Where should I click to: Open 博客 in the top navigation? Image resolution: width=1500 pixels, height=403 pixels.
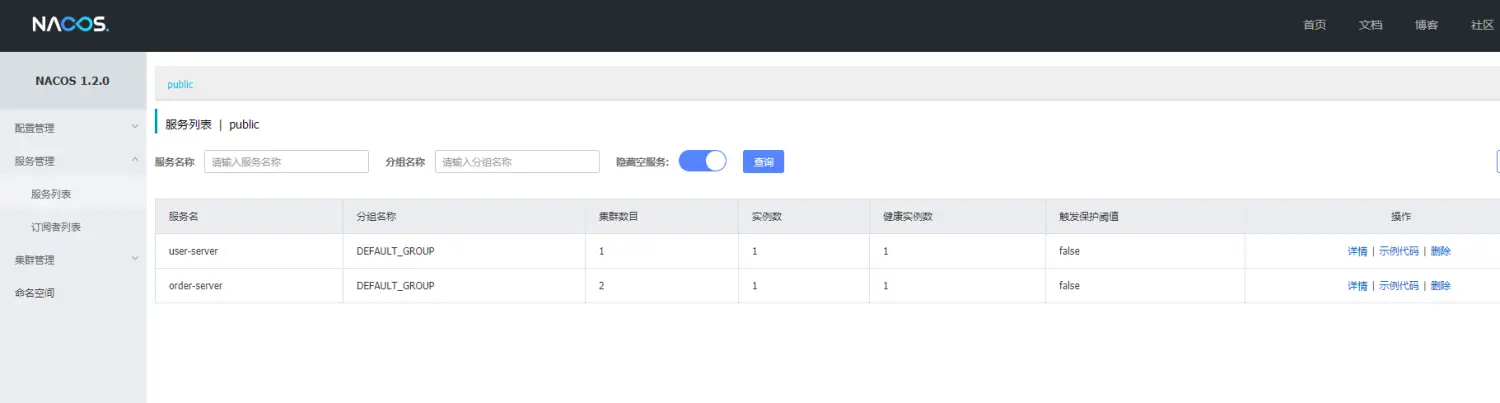[1426, 25]
